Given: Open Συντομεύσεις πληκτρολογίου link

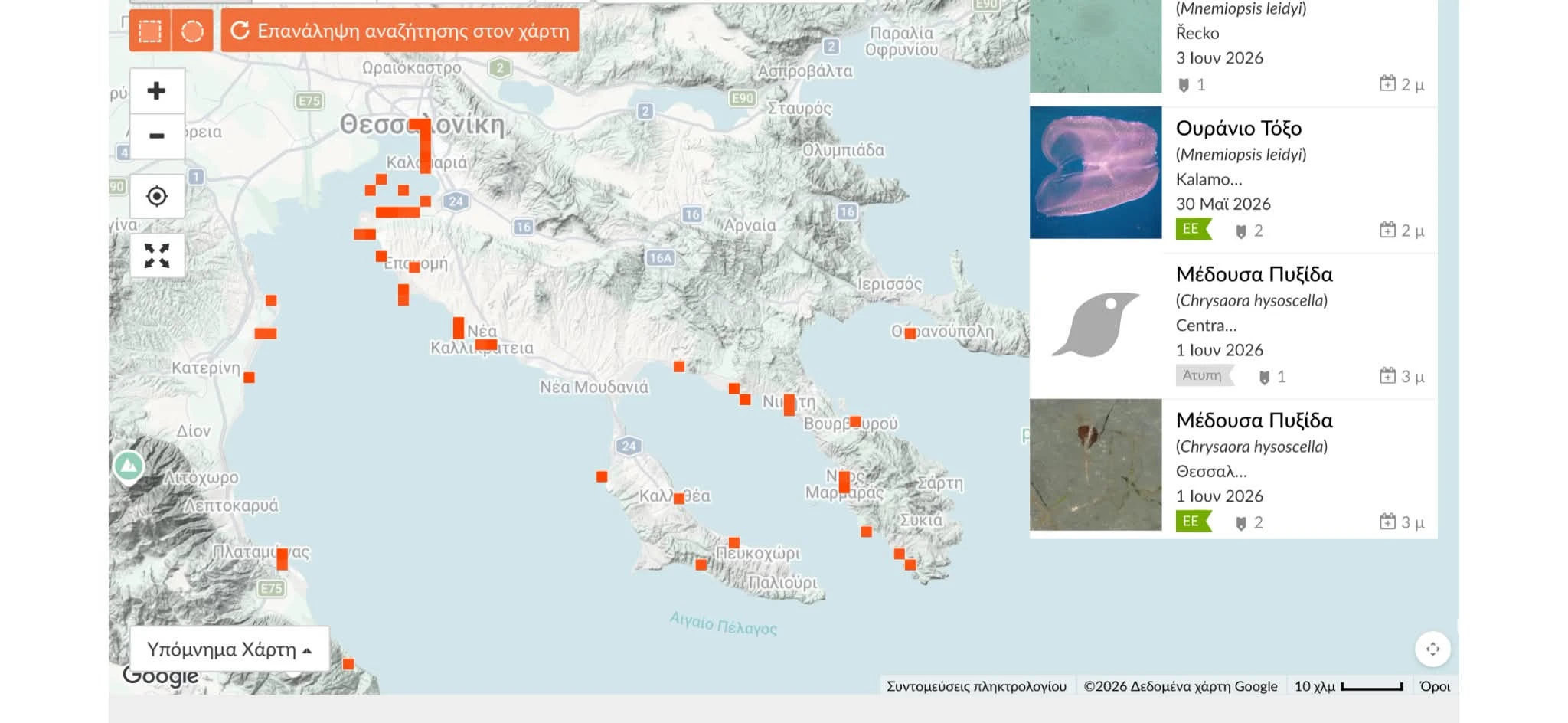Looking at the screenshot, I should click(976, 686).
